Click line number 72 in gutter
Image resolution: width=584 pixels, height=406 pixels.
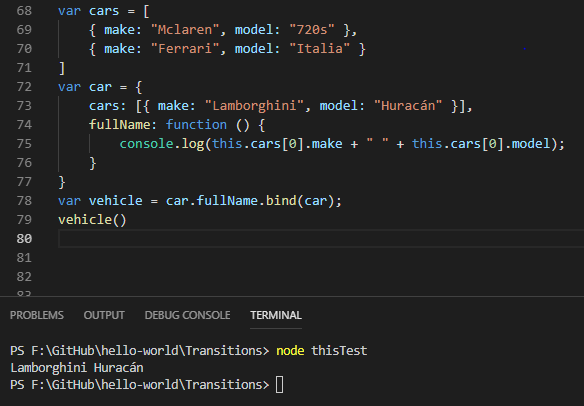point(24,87)
